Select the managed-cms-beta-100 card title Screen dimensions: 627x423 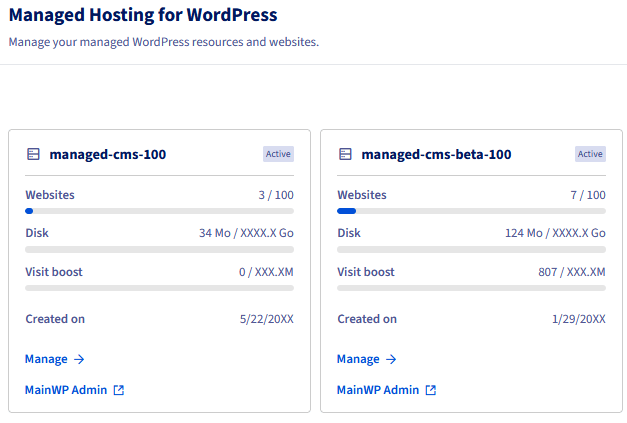tap(436, 154)
